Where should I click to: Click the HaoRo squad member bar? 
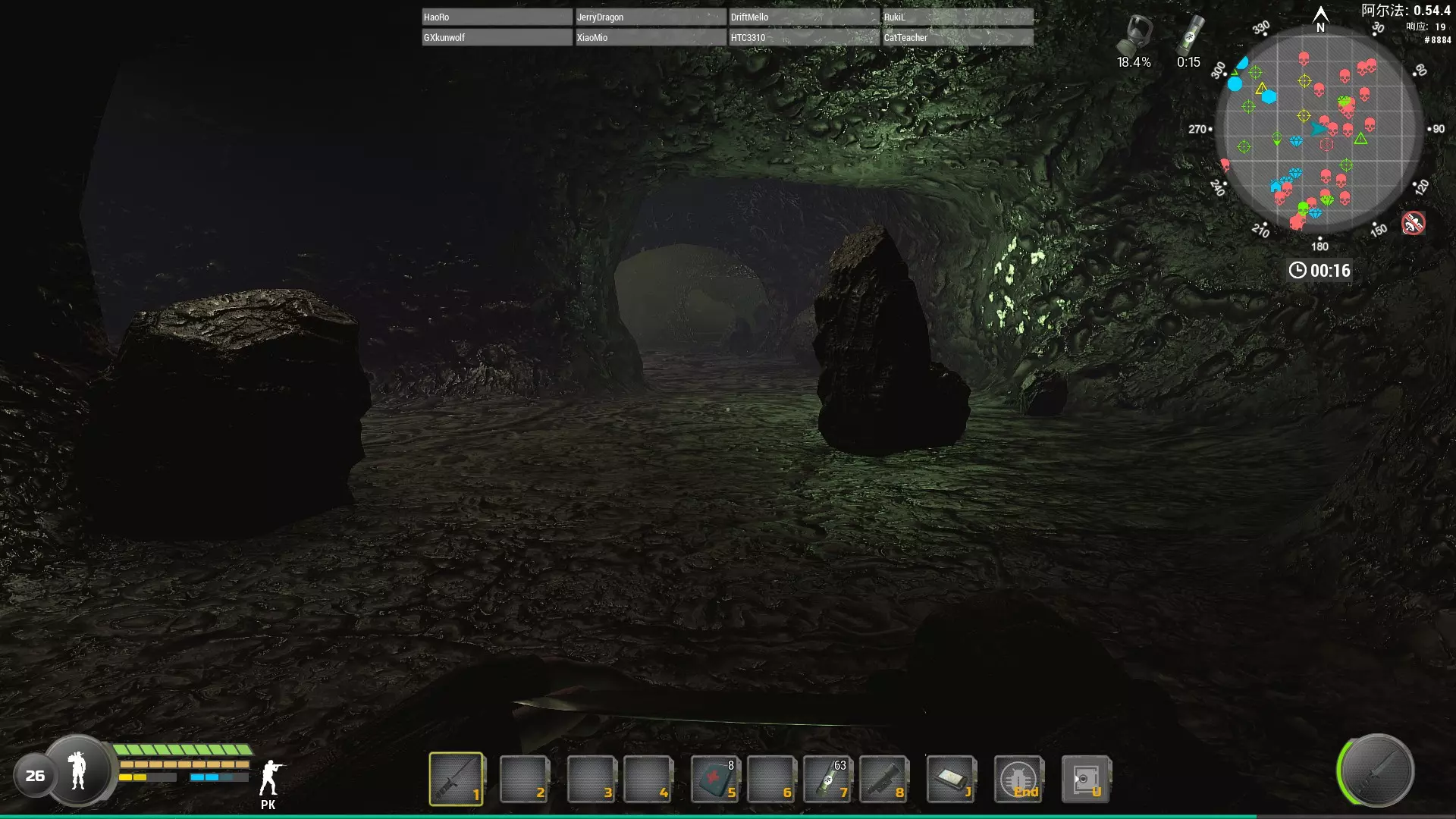pyautogui.click(x=497, y=17)
